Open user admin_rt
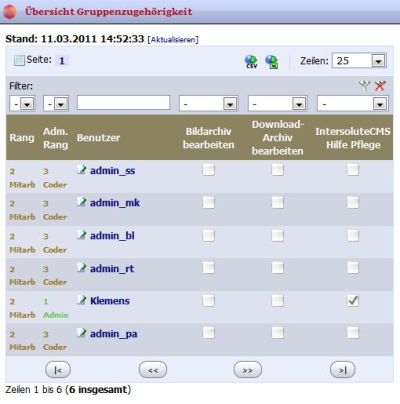400x404 pixels. 112,268
